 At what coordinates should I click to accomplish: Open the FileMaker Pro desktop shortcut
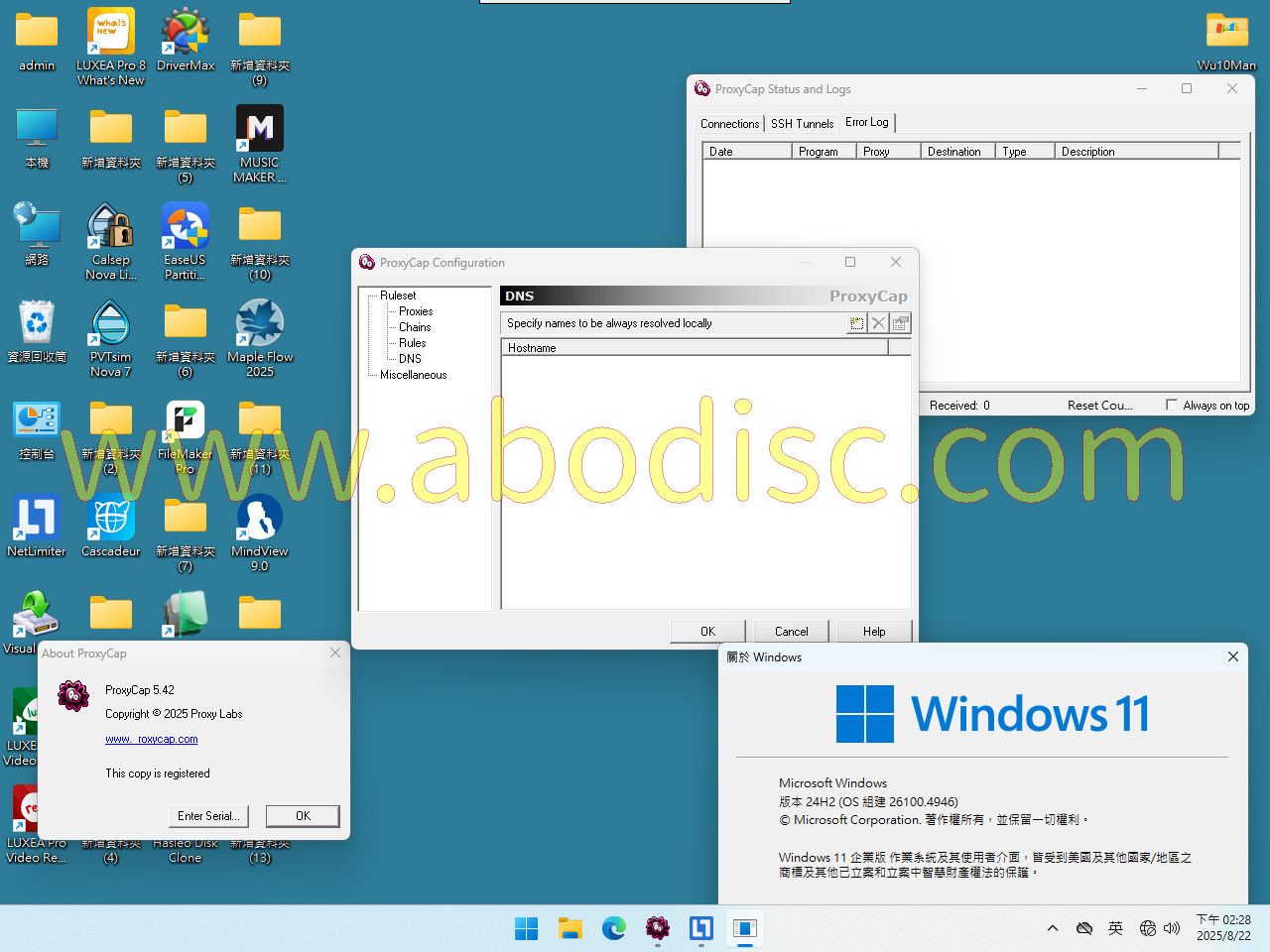(x=186, y=435)
